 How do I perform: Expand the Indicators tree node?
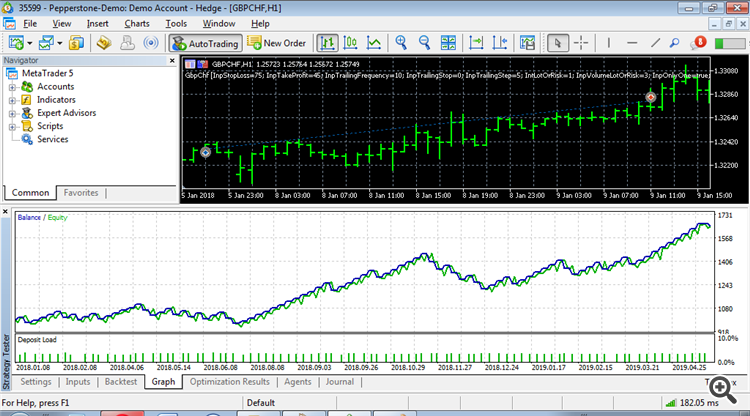pos(12,100)
